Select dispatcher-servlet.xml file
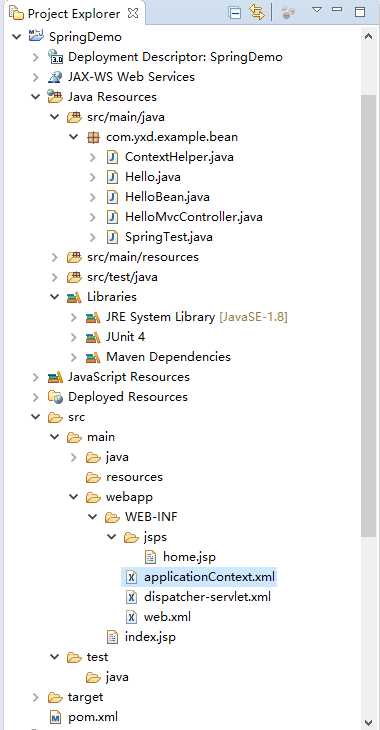This screenshot has height=730, width=380. point(207,597)
